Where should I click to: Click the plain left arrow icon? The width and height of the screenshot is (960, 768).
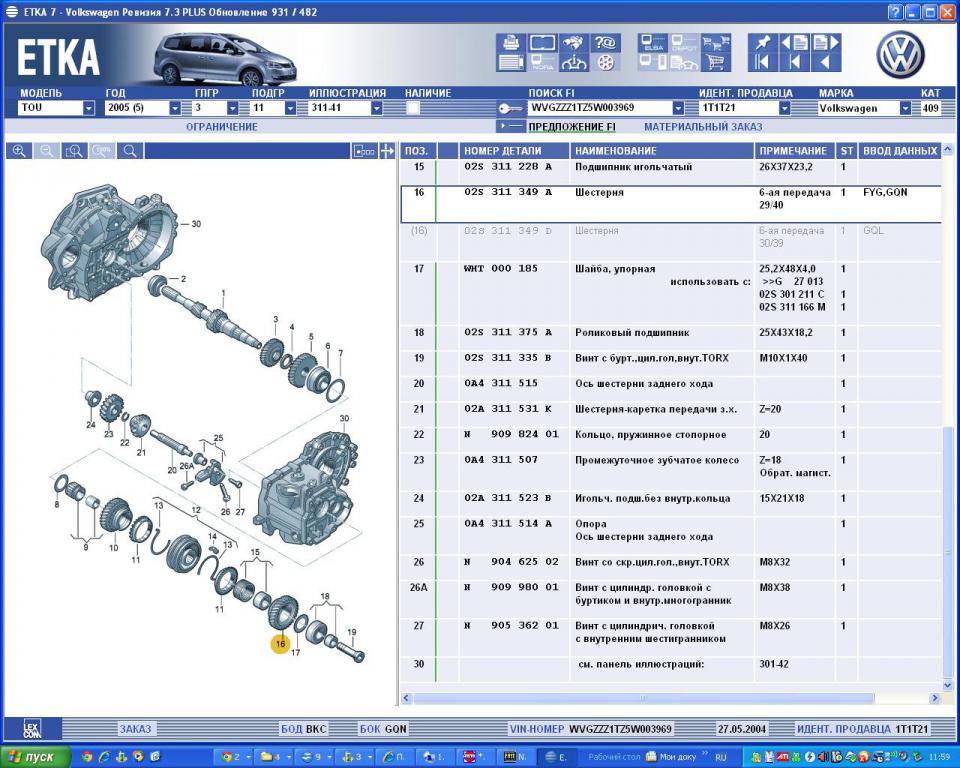coord(826,62)
